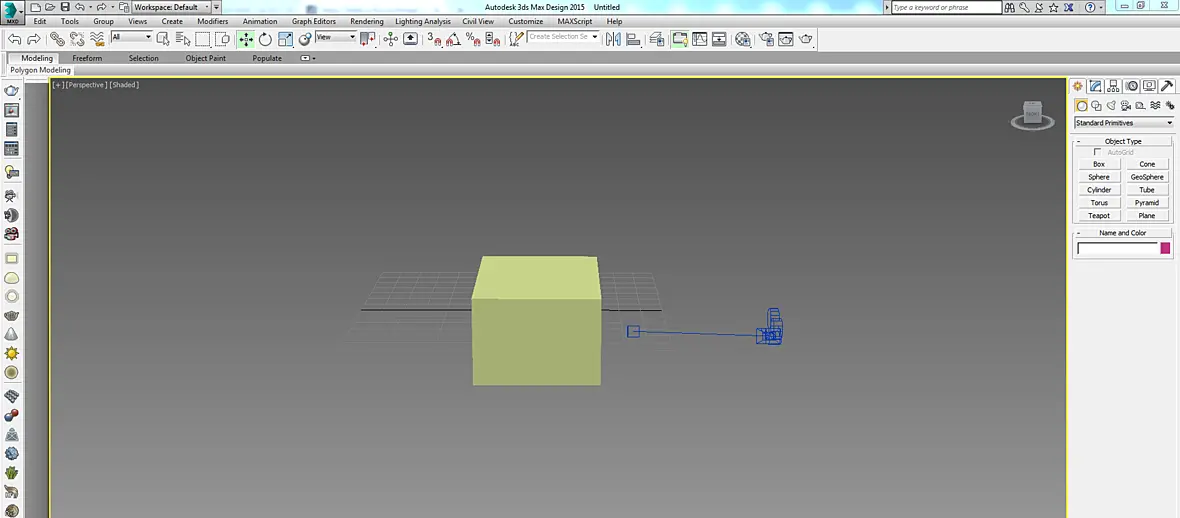
Task: Create a Teapot primitive button
Action: tap(1099, 215)
